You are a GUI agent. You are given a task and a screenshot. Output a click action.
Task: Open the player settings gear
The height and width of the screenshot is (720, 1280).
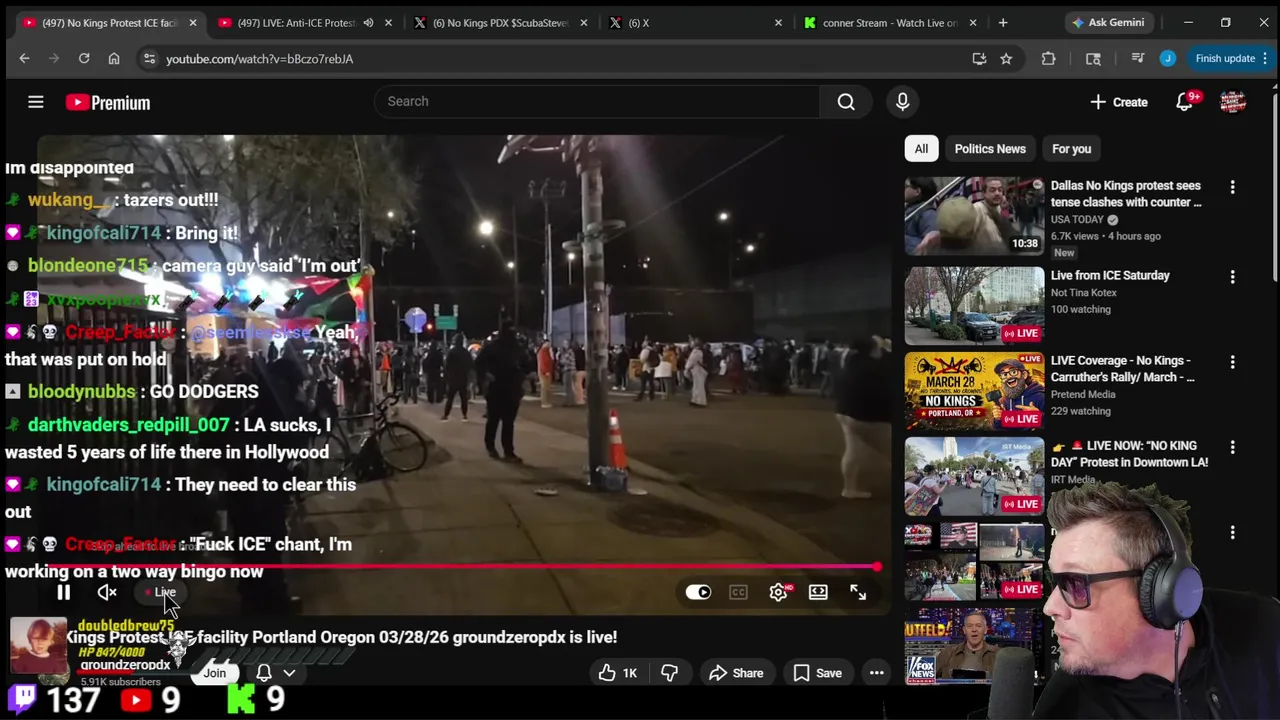pyautogui.click(x=778, y=592)
